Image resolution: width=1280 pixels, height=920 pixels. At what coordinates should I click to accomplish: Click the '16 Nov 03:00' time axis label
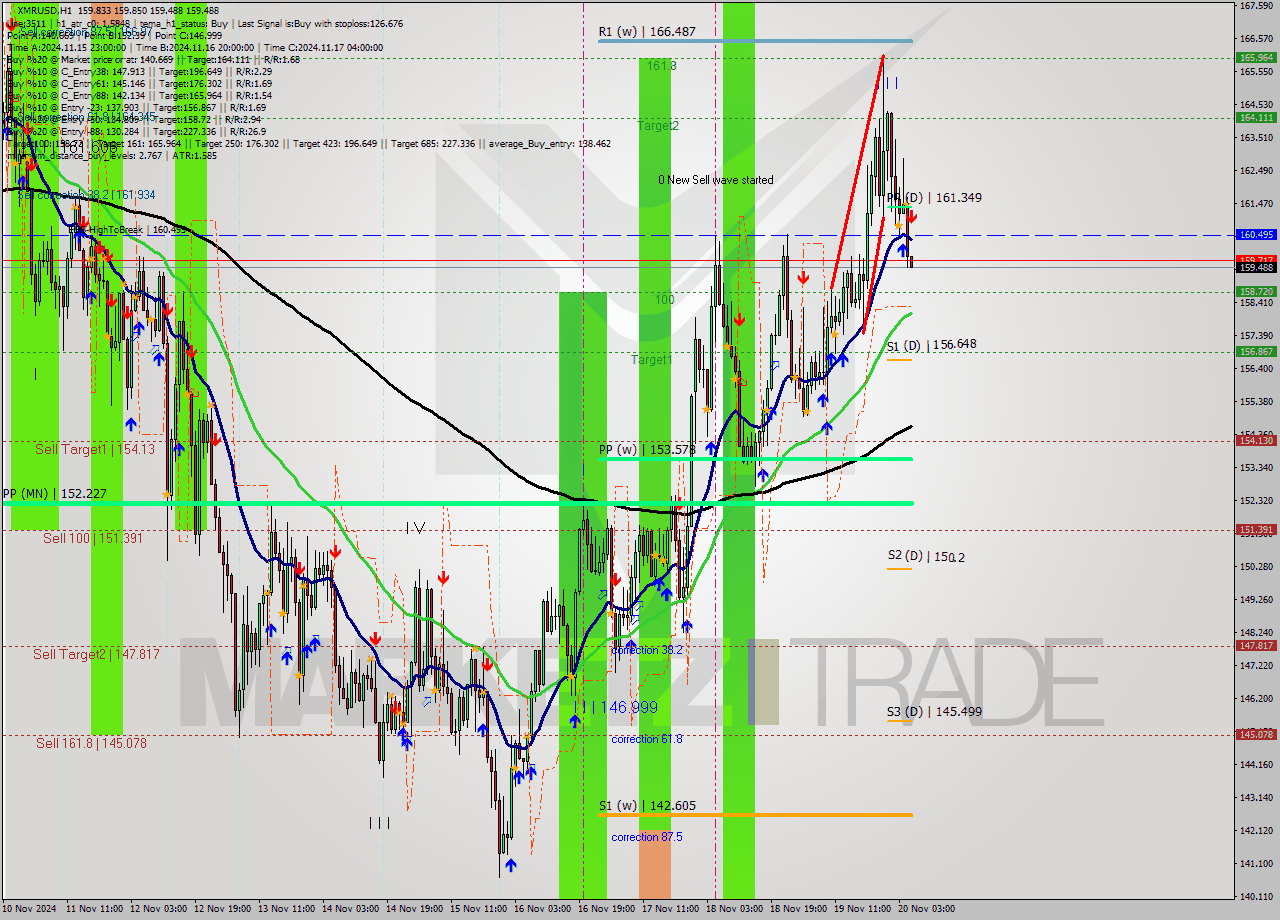click(x=541, y=909)
